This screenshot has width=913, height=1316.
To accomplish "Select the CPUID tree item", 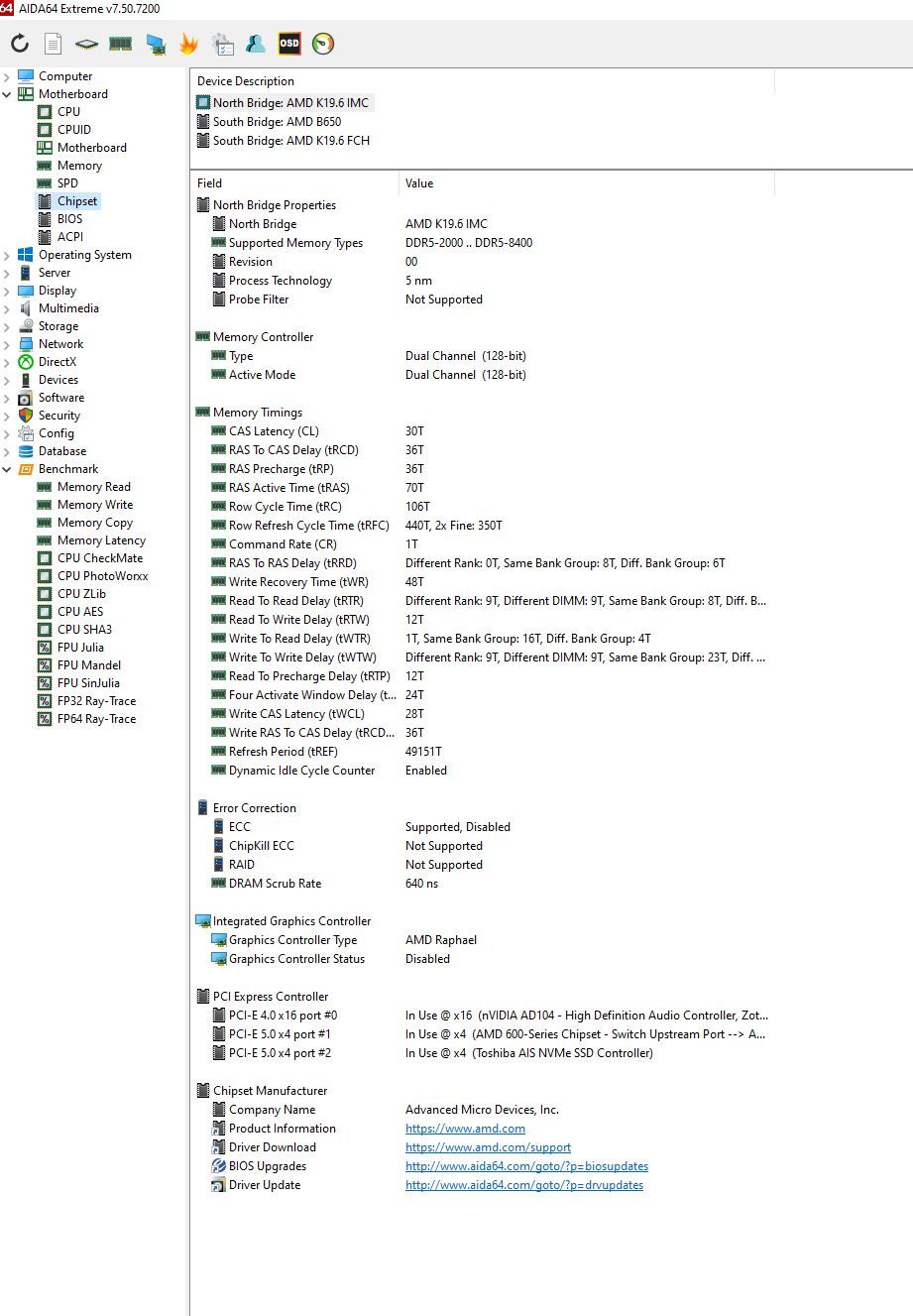I will [x=74, y=130].
